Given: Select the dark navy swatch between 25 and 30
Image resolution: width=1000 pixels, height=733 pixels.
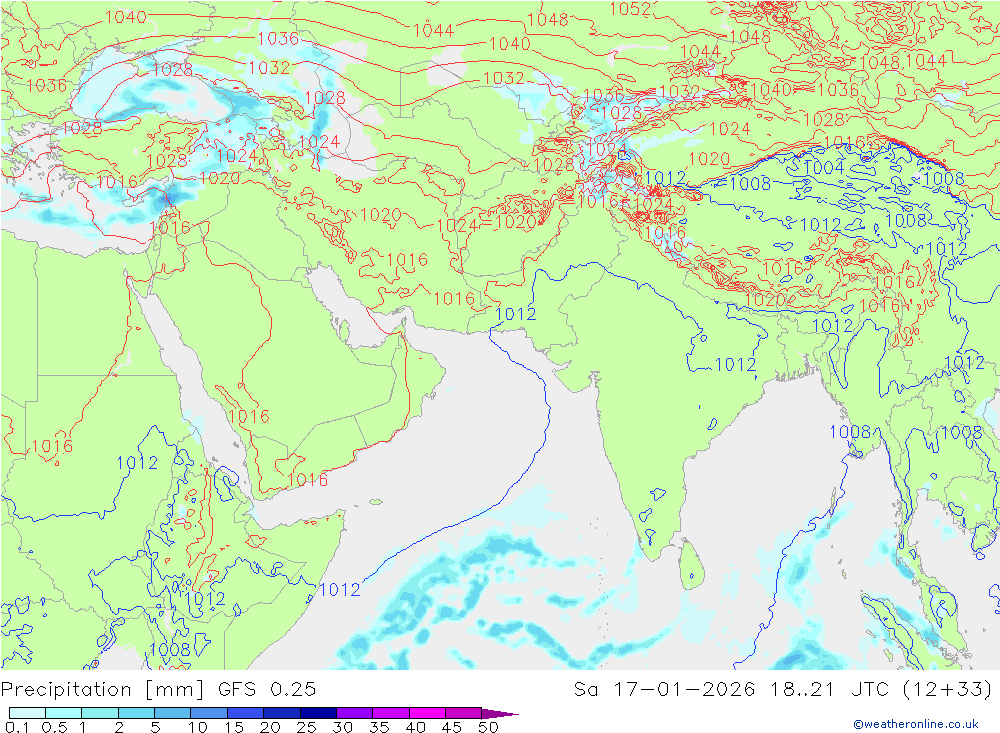Looking at the screenshot, I should pyautogui.click(x=318, y=713).
